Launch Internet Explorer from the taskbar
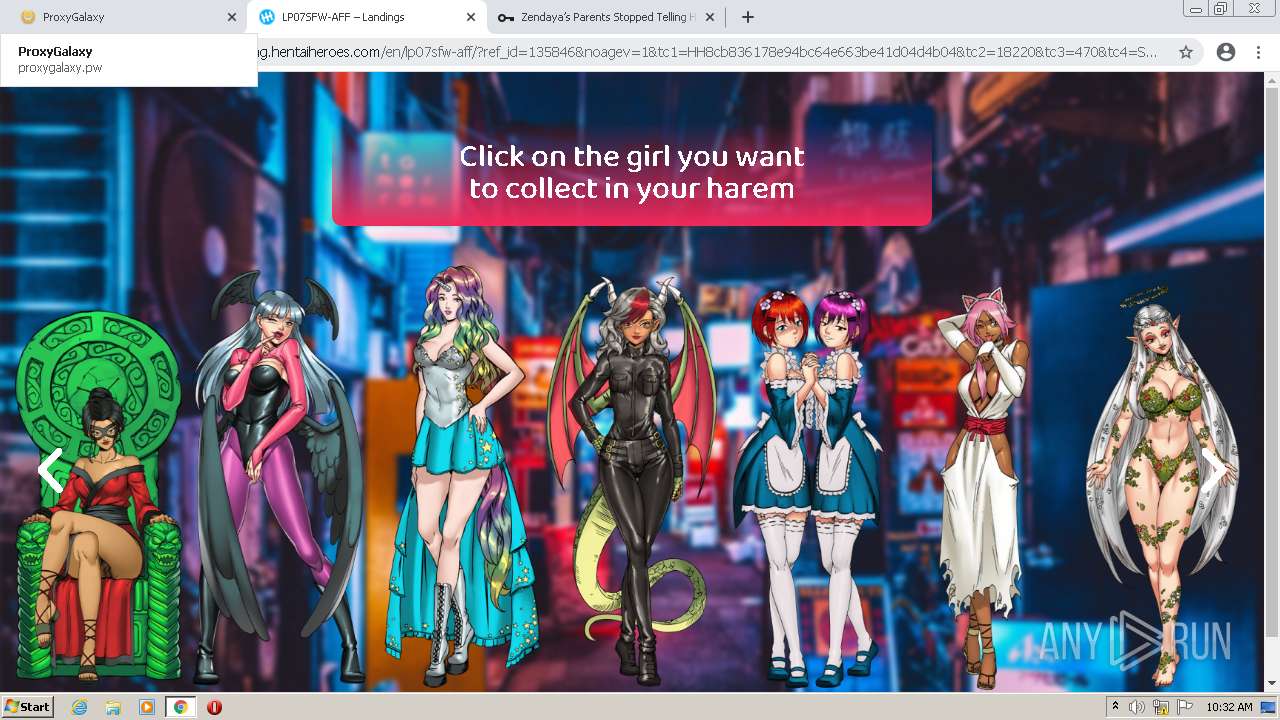This screenshot has width=1280, height=720. click(79, 707)
